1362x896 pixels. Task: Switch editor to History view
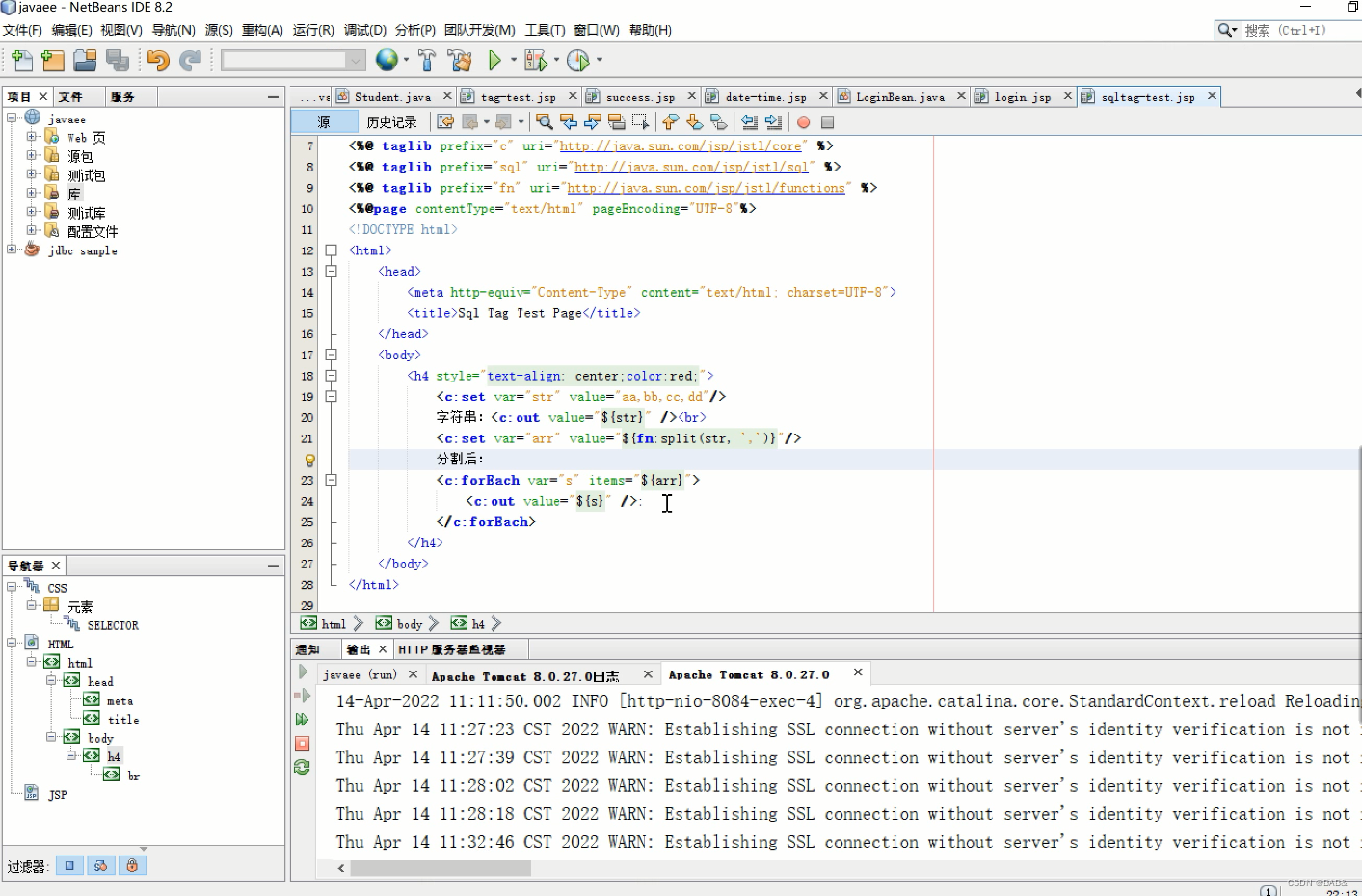pyautogui.click(x=391, y=122)
